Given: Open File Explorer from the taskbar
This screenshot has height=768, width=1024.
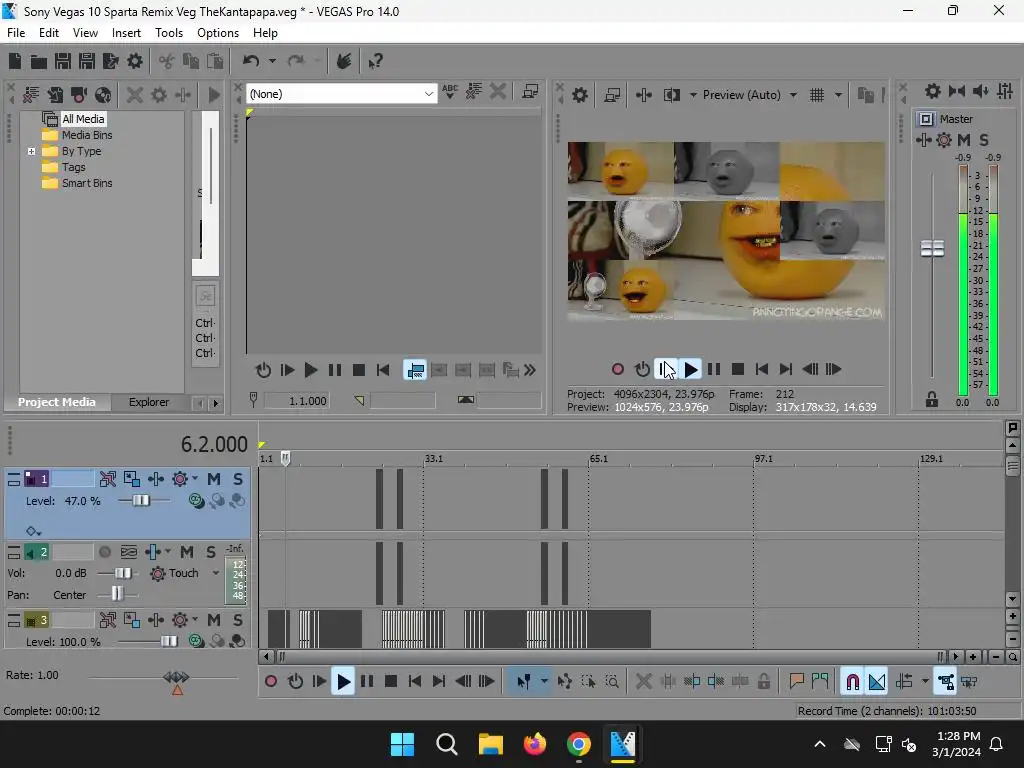Looking at the screenshot, I should pos(490,744).
